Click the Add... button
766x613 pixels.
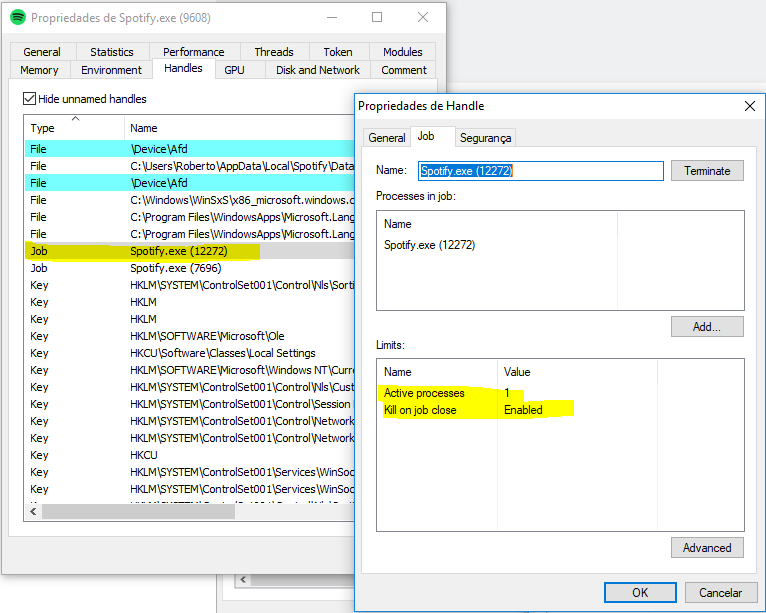707,327
